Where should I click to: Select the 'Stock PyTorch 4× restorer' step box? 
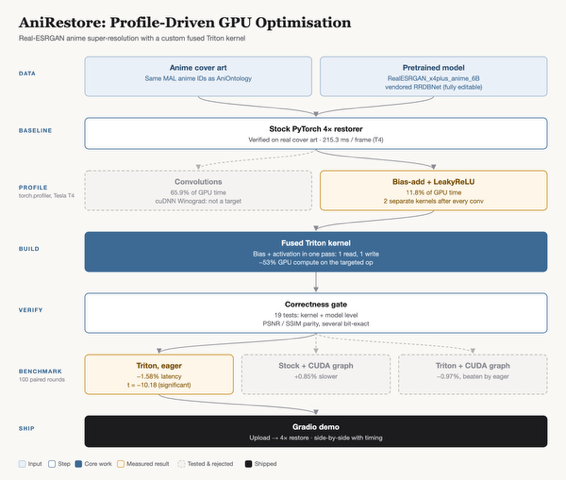316,133
